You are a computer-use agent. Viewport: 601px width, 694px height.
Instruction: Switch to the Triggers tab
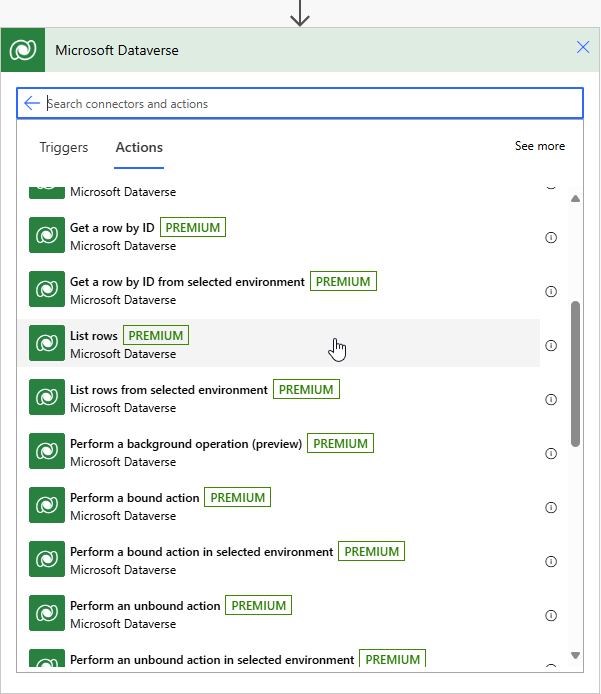click(64, 147)
